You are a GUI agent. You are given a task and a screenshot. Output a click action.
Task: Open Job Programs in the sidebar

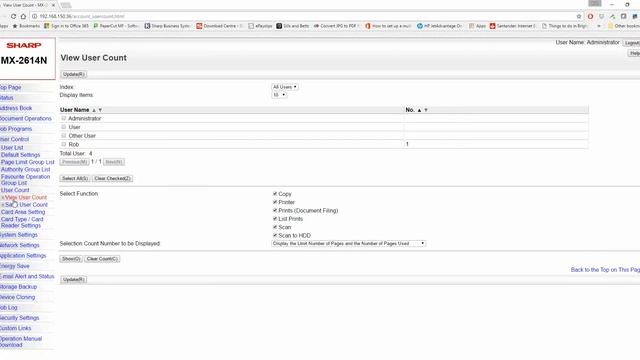click(x=16, y=129)
